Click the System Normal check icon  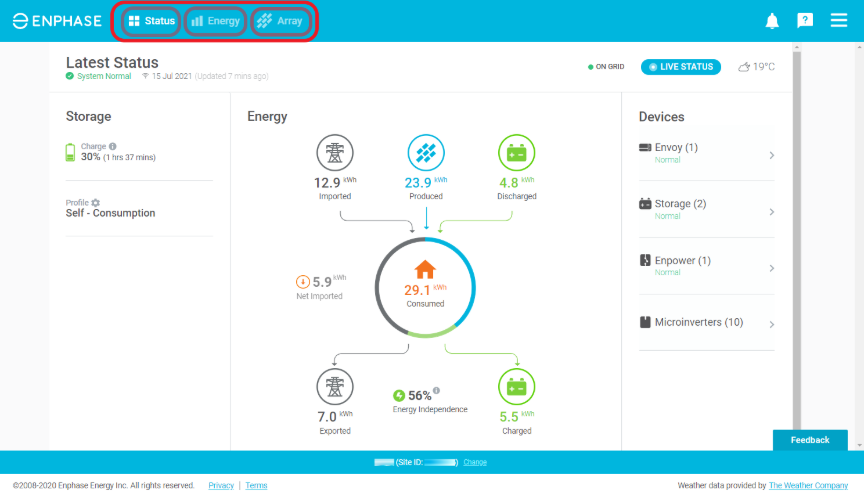69,76
